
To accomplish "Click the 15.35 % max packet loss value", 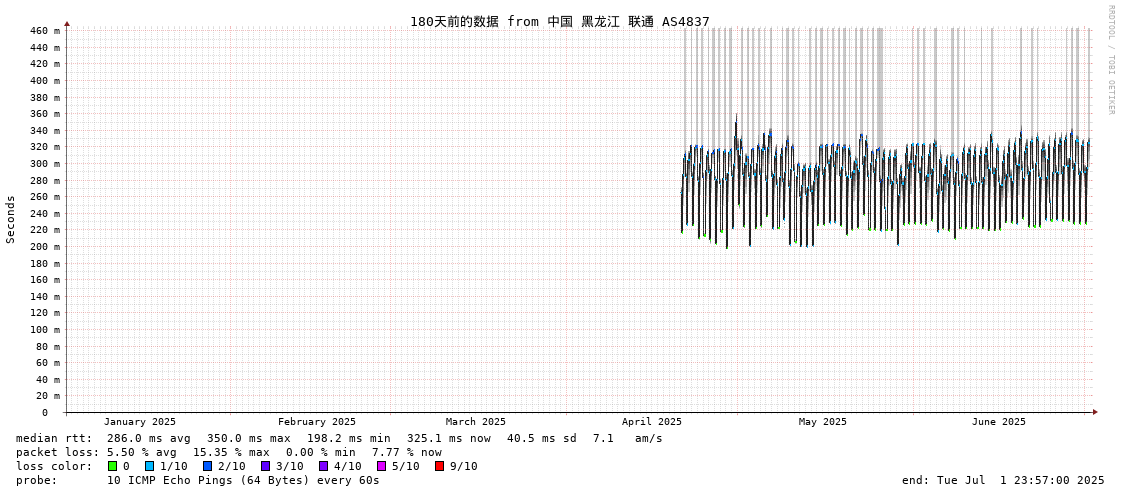I will point(230,452).
